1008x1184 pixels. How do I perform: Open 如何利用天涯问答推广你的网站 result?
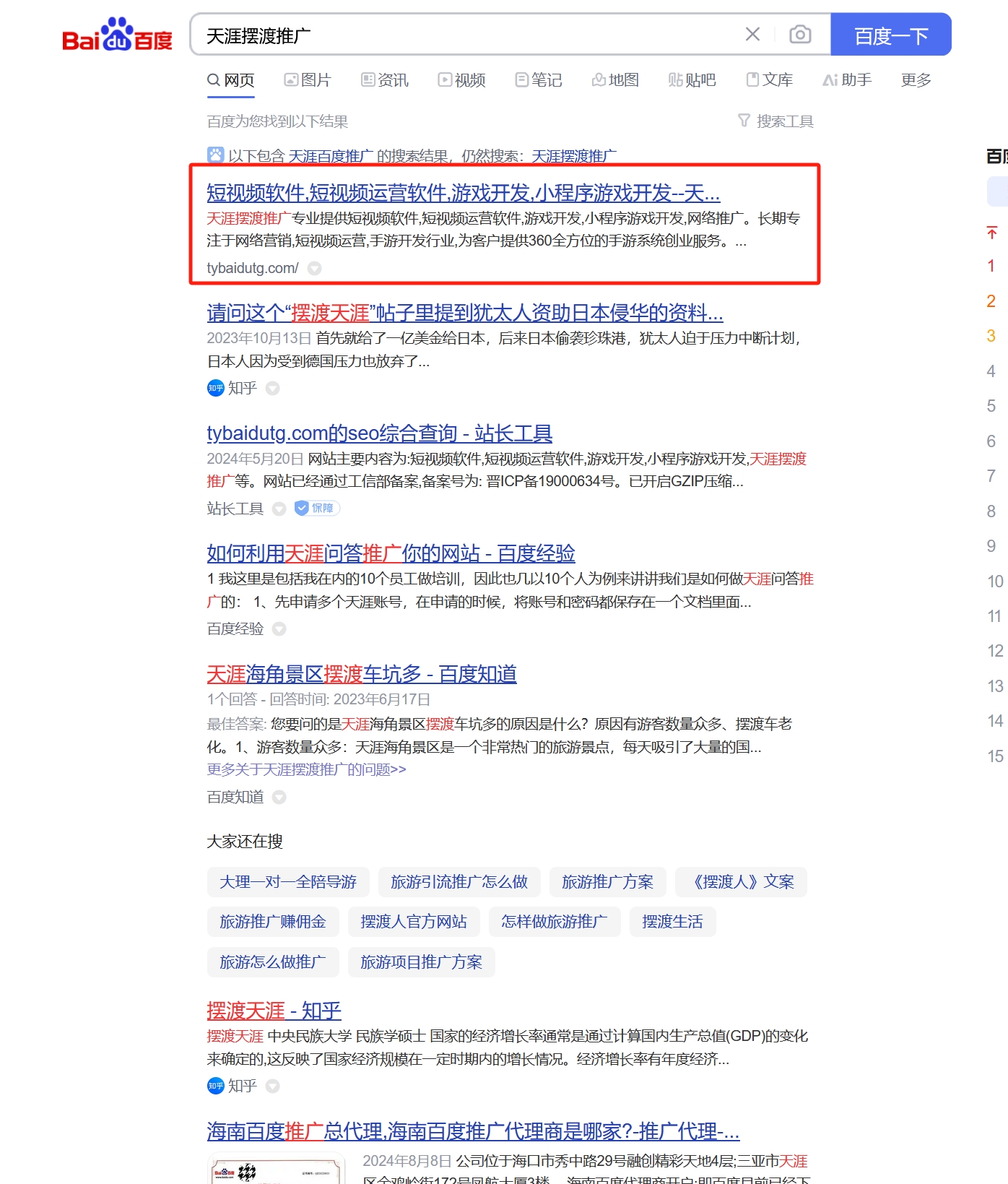click(391, 553)
